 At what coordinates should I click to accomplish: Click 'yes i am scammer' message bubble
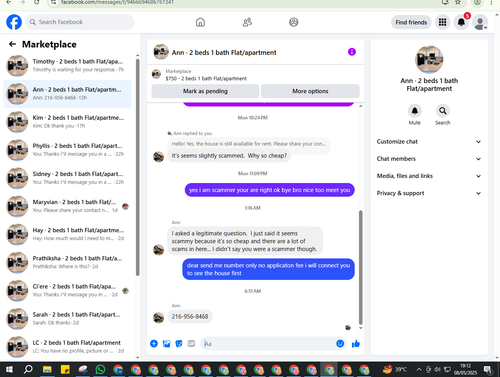(269, 190)
